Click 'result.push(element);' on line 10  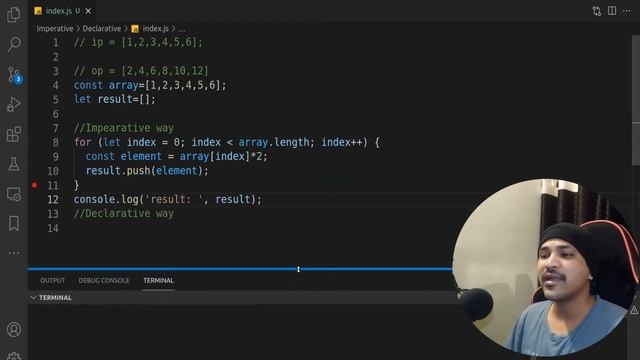147,171
